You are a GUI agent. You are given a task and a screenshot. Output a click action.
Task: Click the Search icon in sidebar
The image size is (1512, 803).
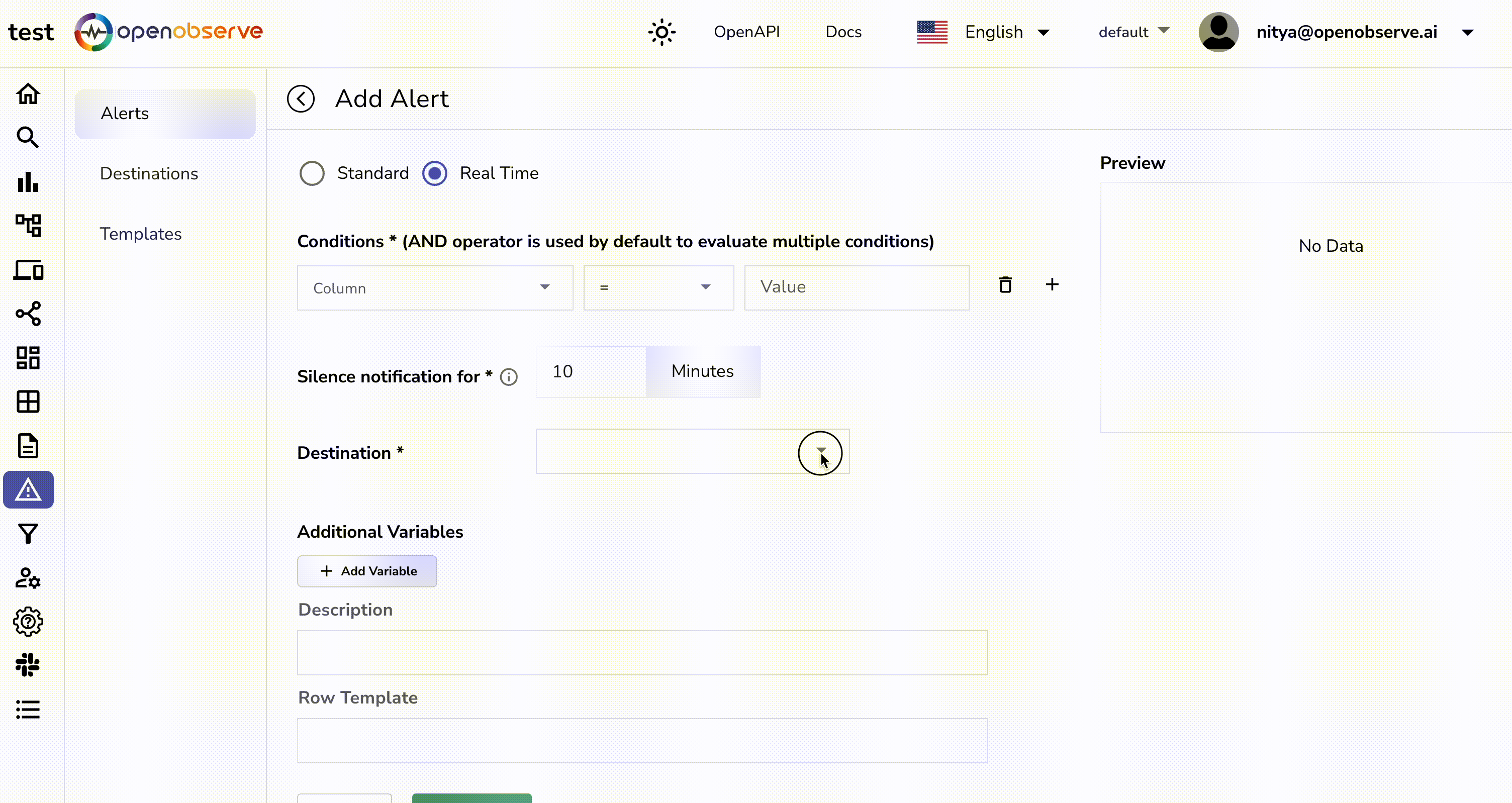27,137
